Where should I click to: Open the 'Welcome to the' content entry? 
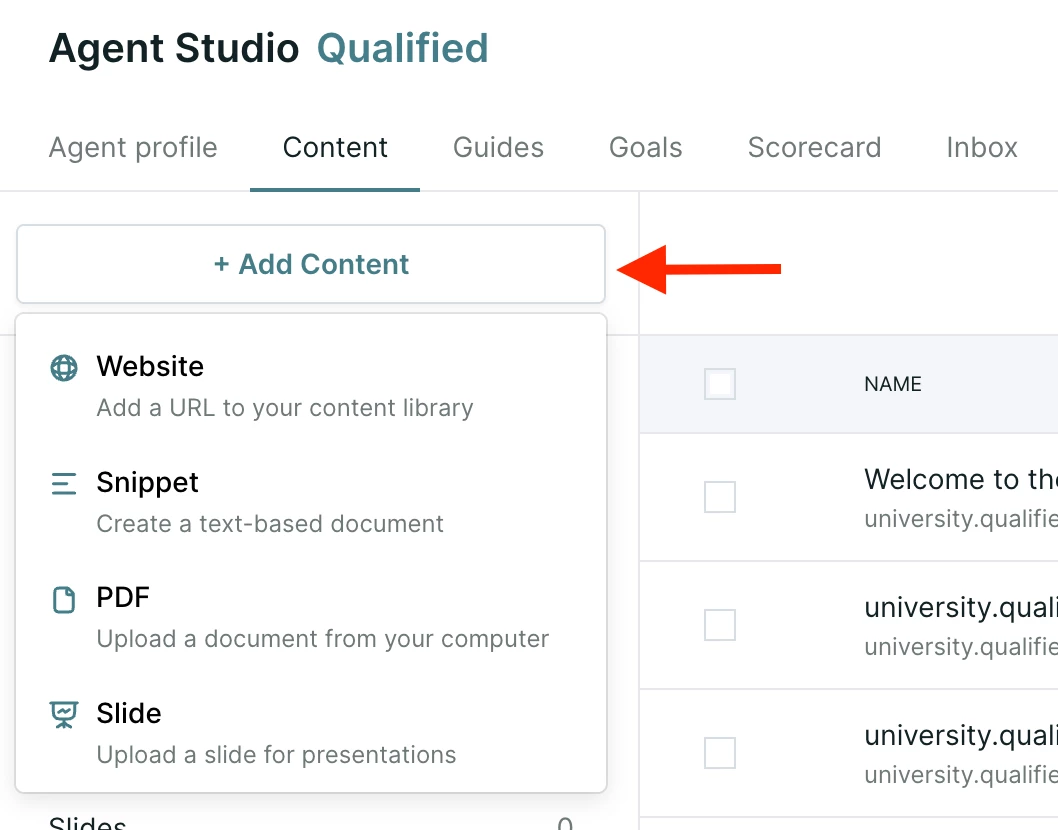(x=961, y=479)
